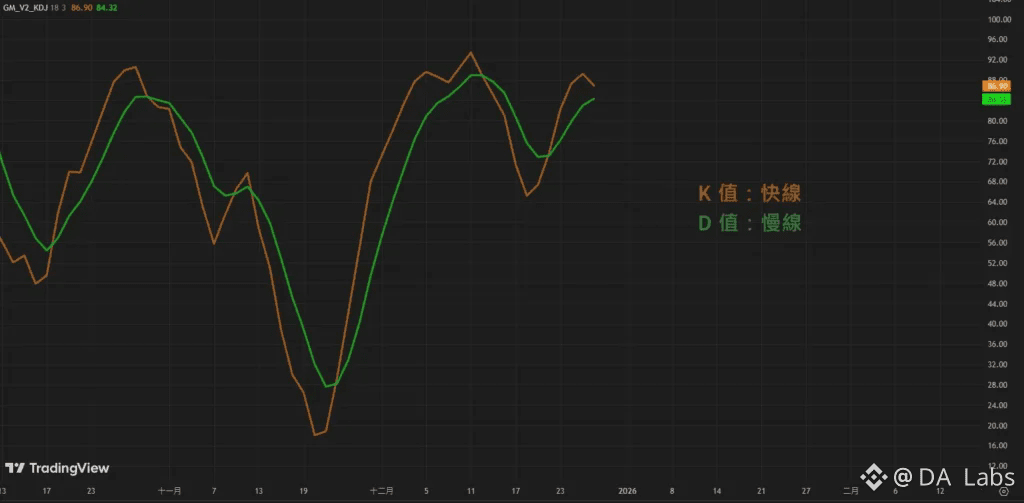Viewport: 1024px width, 503px height.
Task: Click the 60.00 value axis label
Action: point(999,222)
